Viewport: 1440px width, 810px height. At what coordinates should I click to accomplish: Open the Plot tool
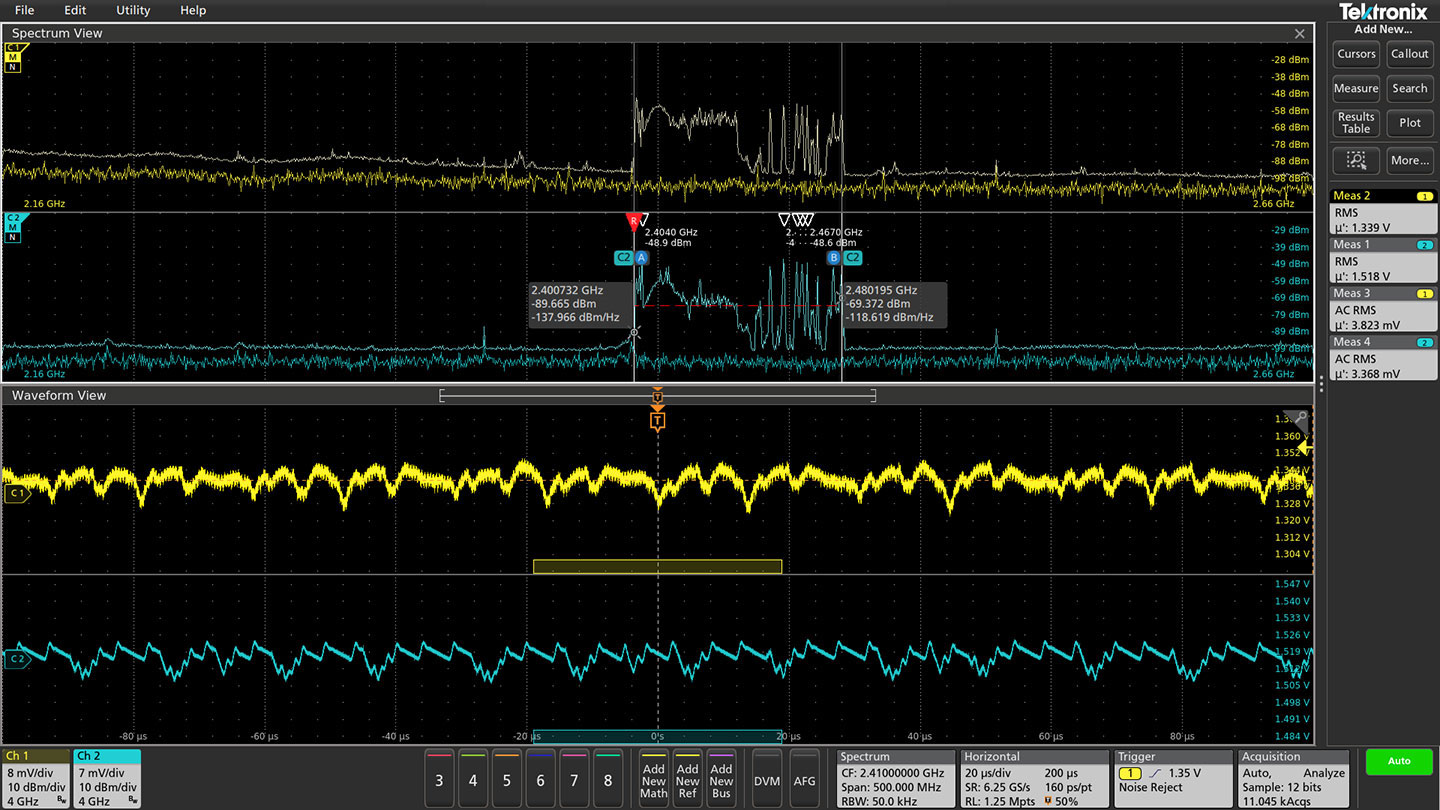click(1409, 122)
